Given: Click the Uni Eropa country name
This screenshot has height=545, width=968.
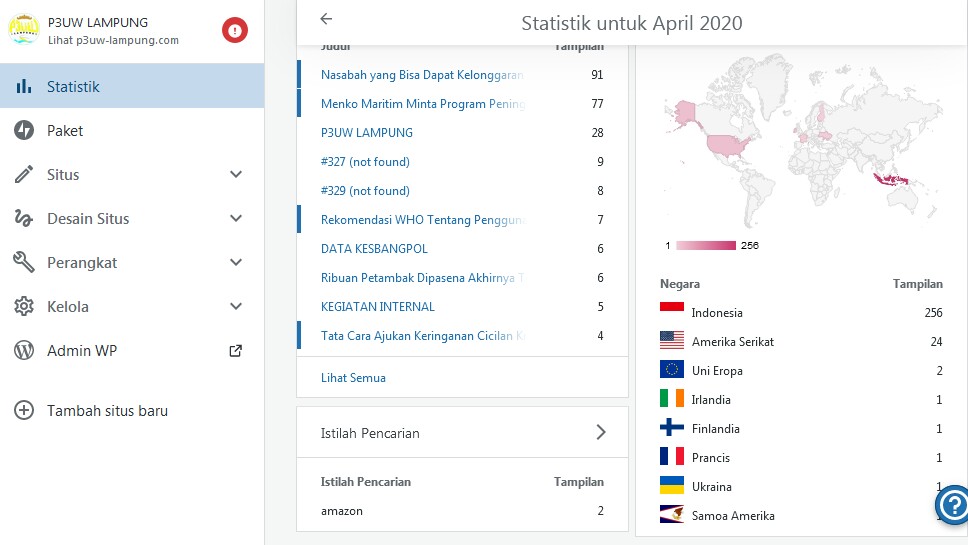Looking at the screenshot, I should (x=717, y=370).
